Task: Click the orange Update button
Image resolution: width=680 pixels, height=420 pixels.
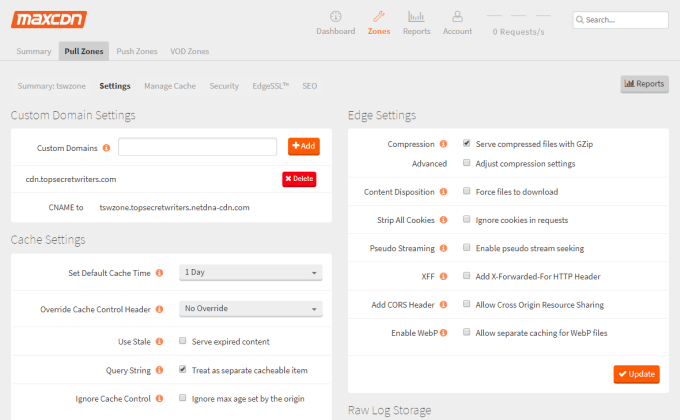Action: [637, 374]
